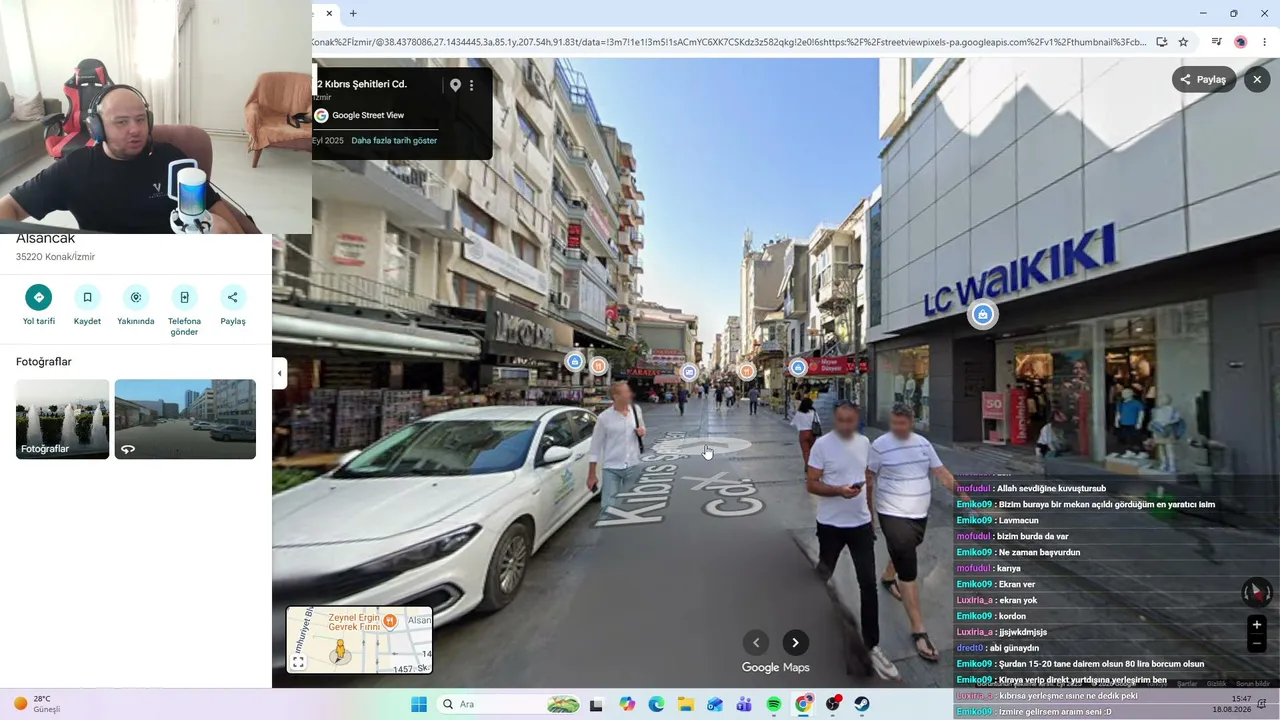Go to next Street View image arrow
The width and height of the screenshot is (1280, 720).
795,643
